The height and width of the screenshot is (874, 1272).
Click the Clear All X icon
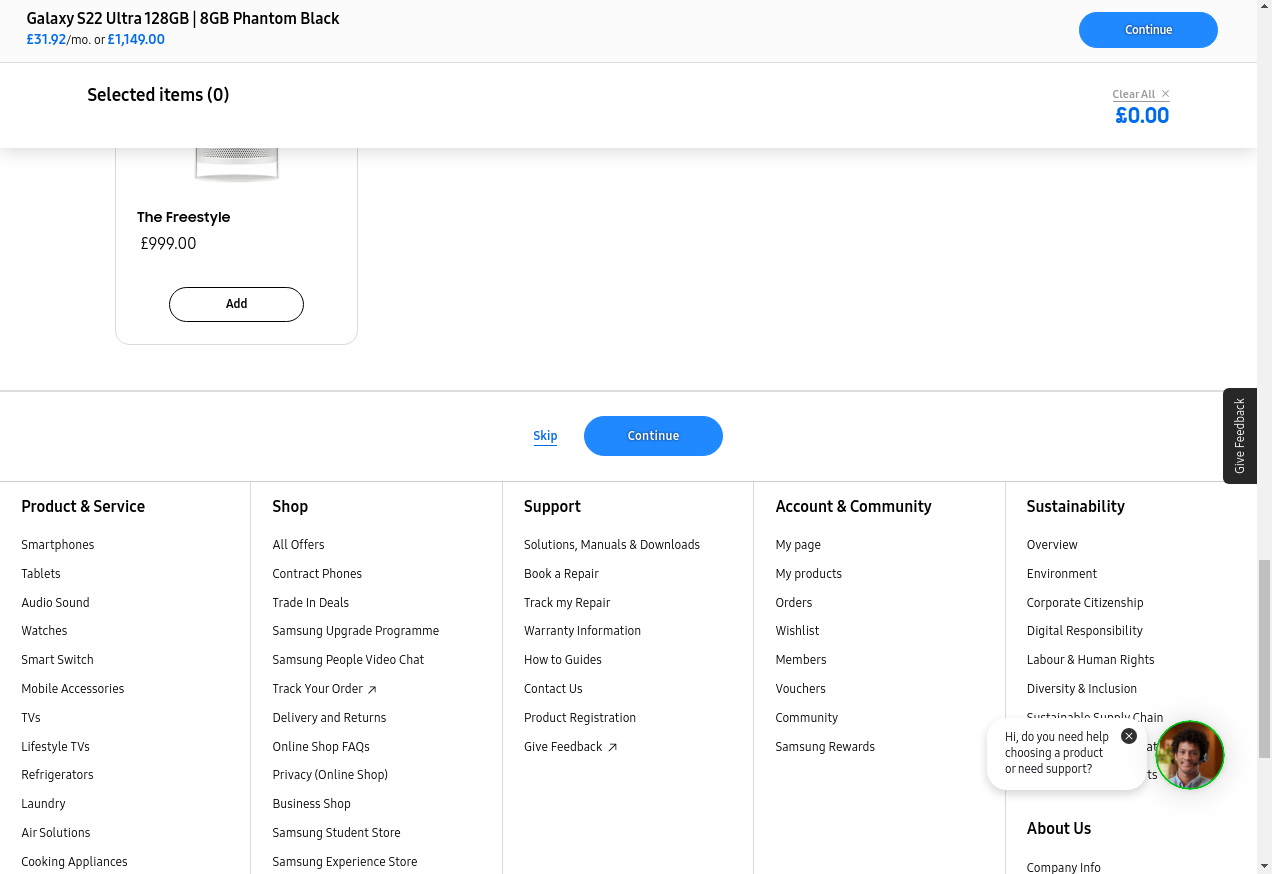(1165, 94)
